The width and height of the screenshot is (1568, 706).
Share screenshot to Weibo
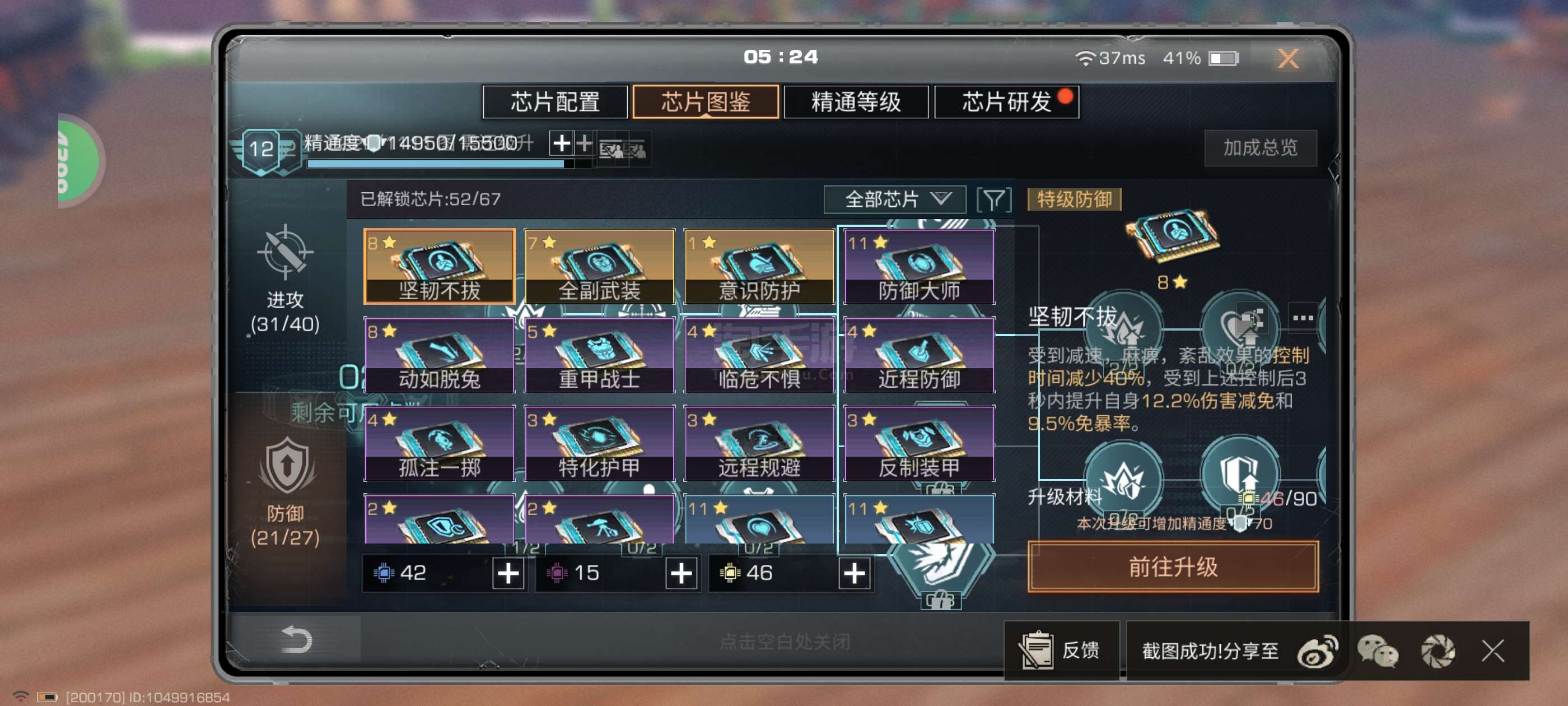click(1317, 651)
